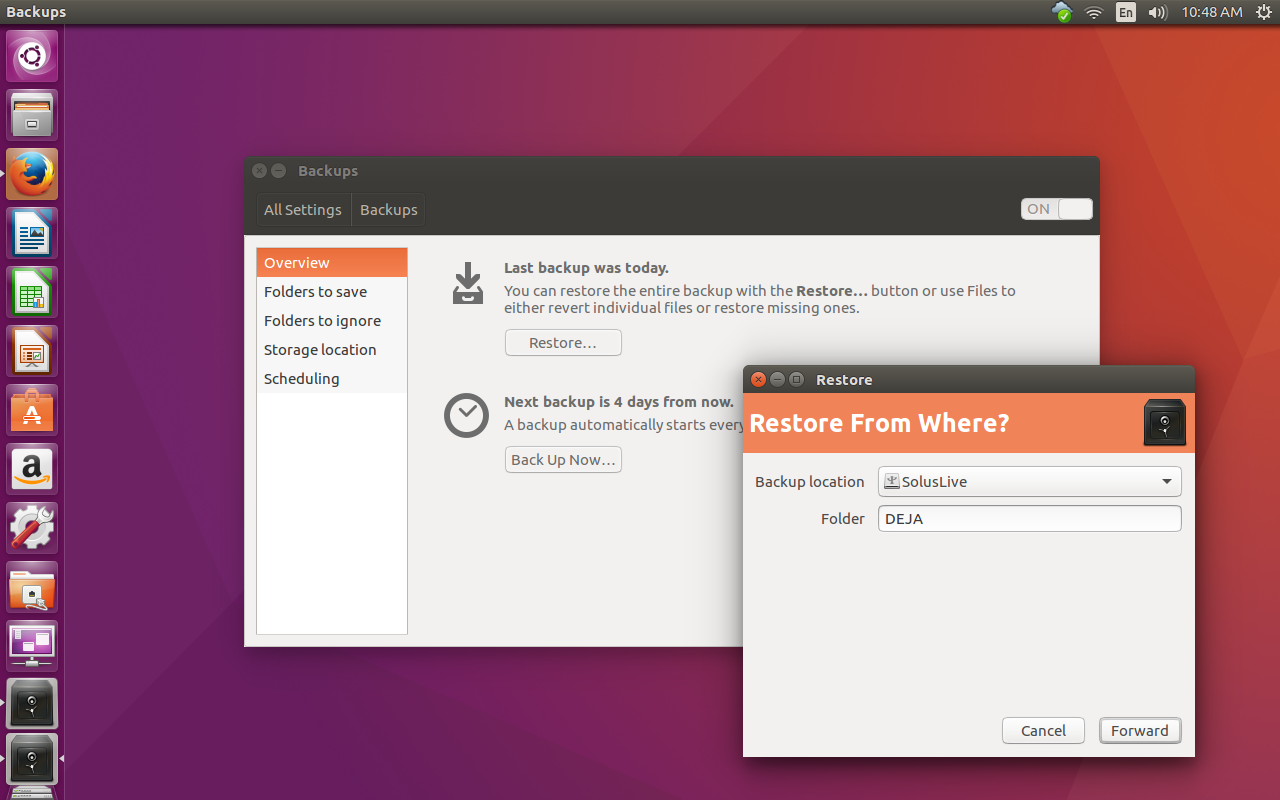Open the Files manager icon
1280x800 pixels.
[32, 115]
